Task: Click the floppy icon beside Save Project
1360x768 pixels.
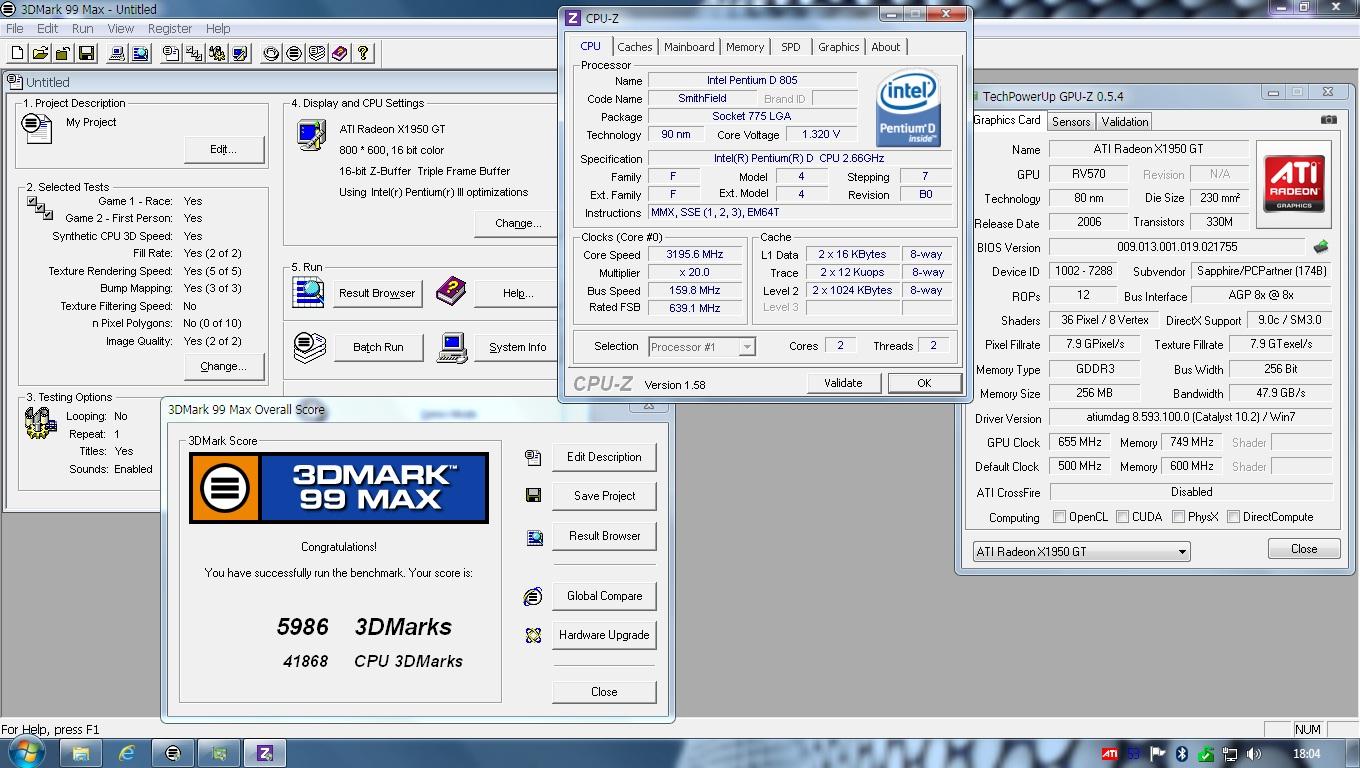Action: point(533,495)
